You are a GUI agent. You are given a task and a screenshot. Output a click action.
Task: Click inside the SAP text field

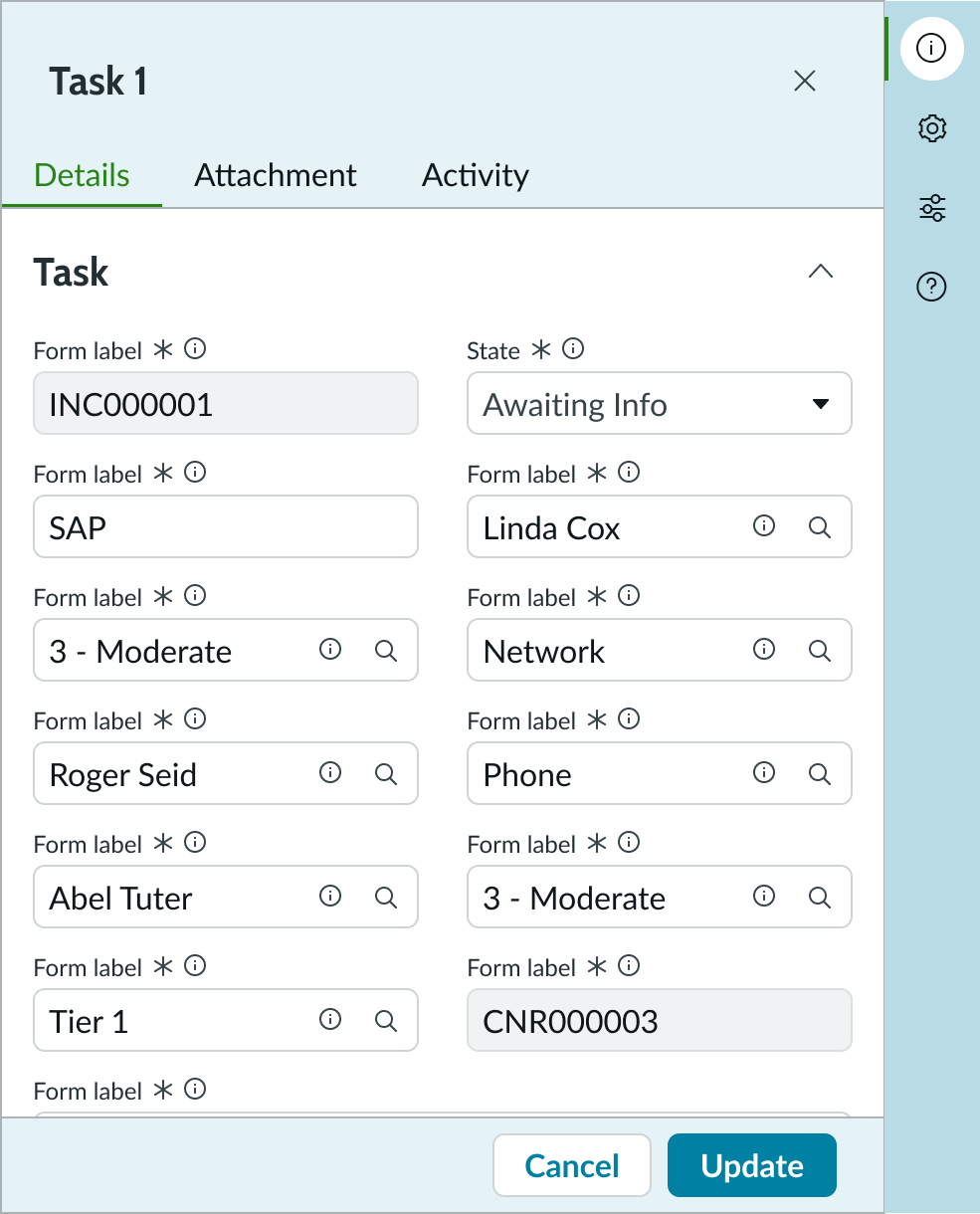tap(225, 526)
